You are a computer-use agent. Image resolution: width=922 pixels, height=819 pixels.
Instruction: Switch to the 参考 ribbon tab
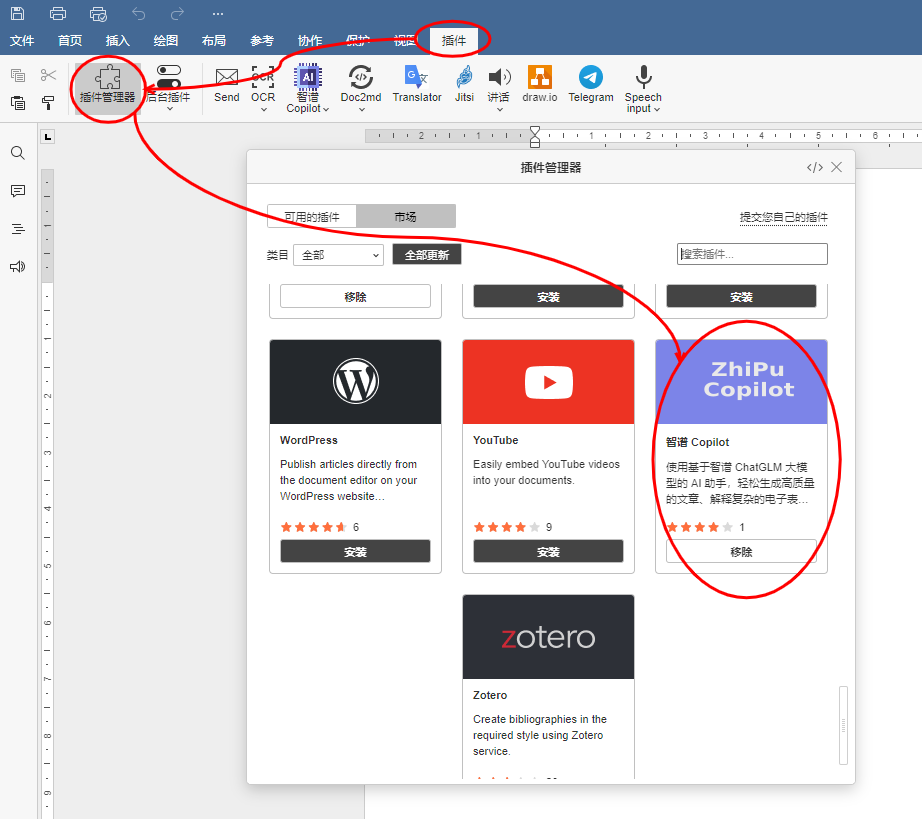[x=262, y=41]
